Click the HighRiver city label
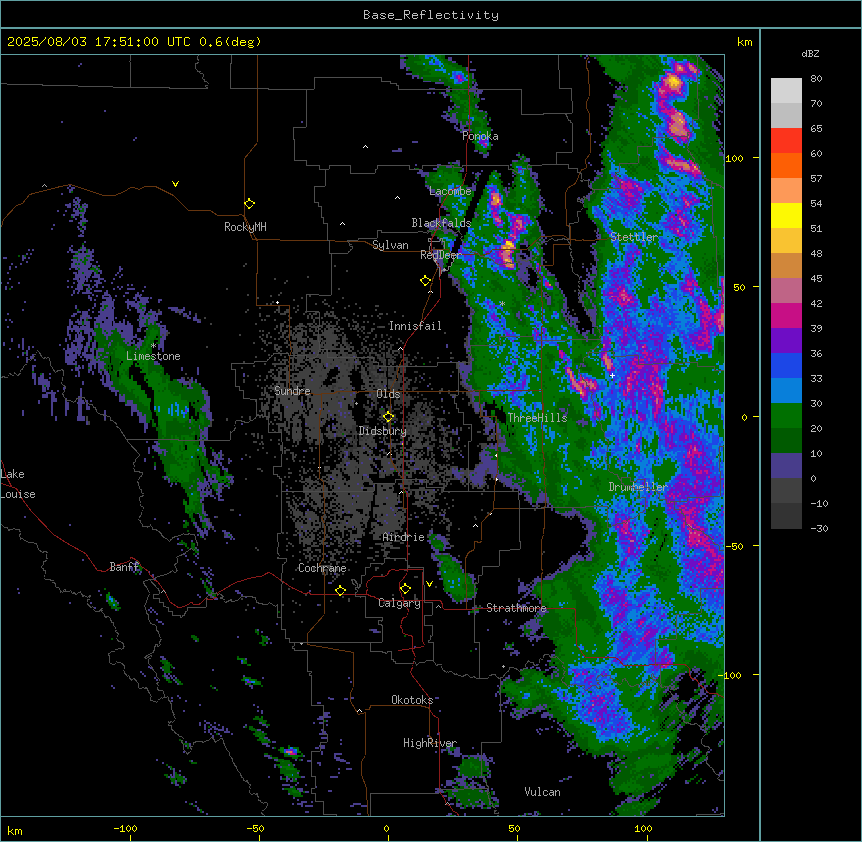The image size is (862, 842). coord(430,743)
